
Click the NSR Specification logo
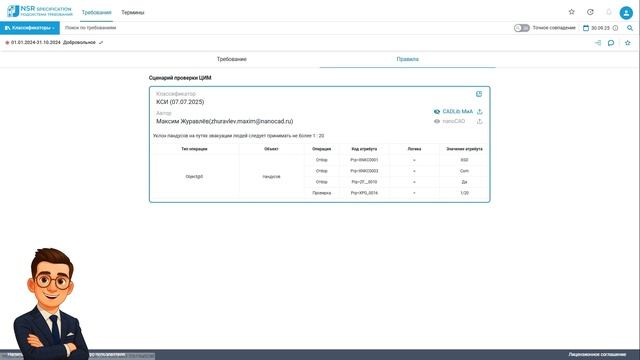tap(39, 11)
